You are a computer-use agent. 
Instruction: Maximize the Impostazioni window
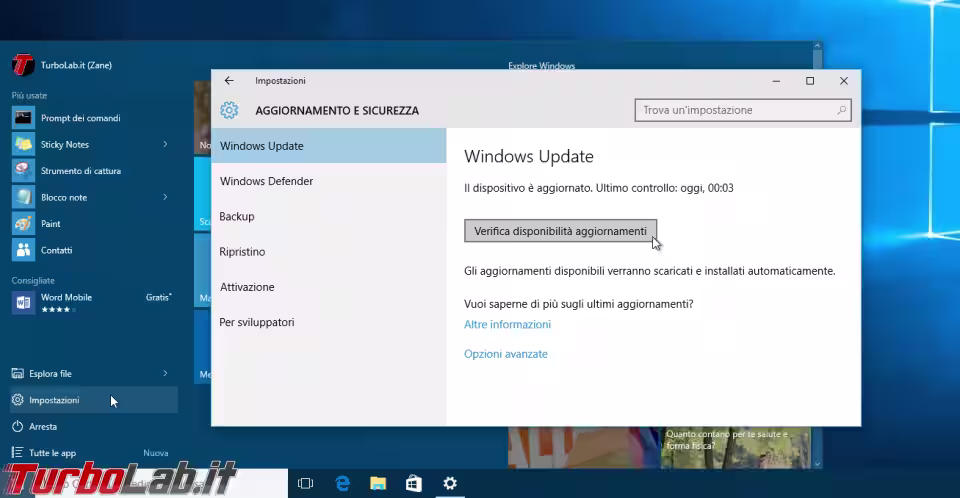coord(810,81)
